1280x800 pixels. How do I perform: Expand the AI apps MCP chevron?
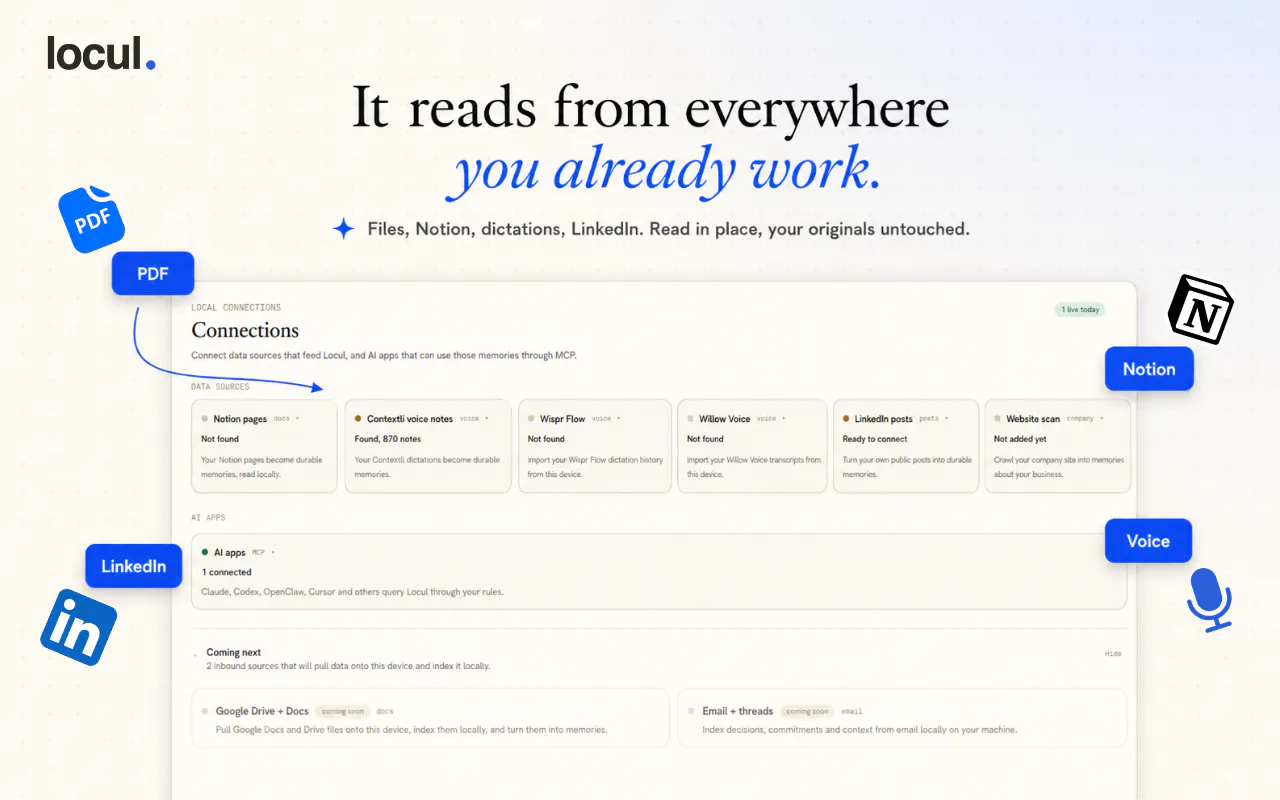point(273,552)
